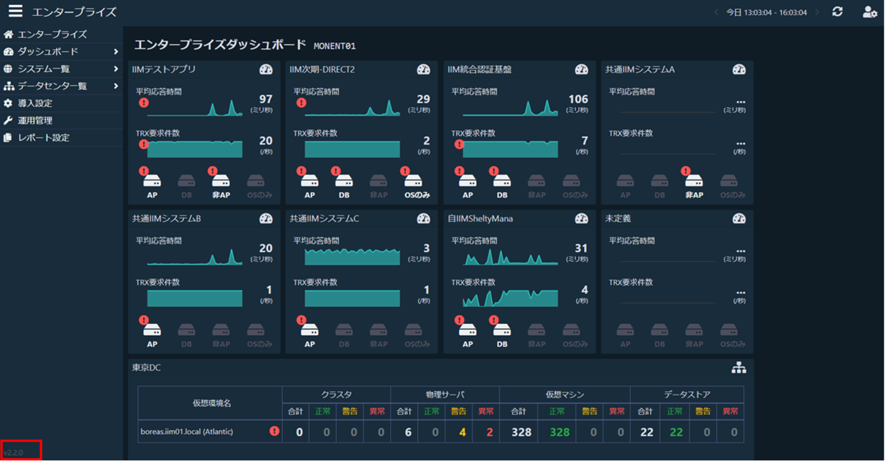Open the hamburger menu
This screenshot has width=886, height=461.
tap(16, 11)
